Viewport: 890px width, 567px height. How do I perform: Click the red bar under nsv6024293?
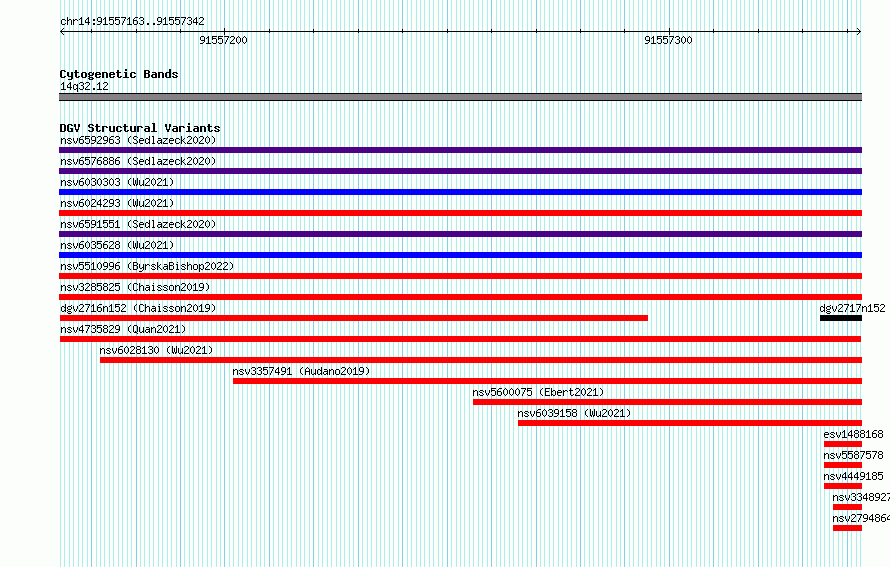(460, 213)
